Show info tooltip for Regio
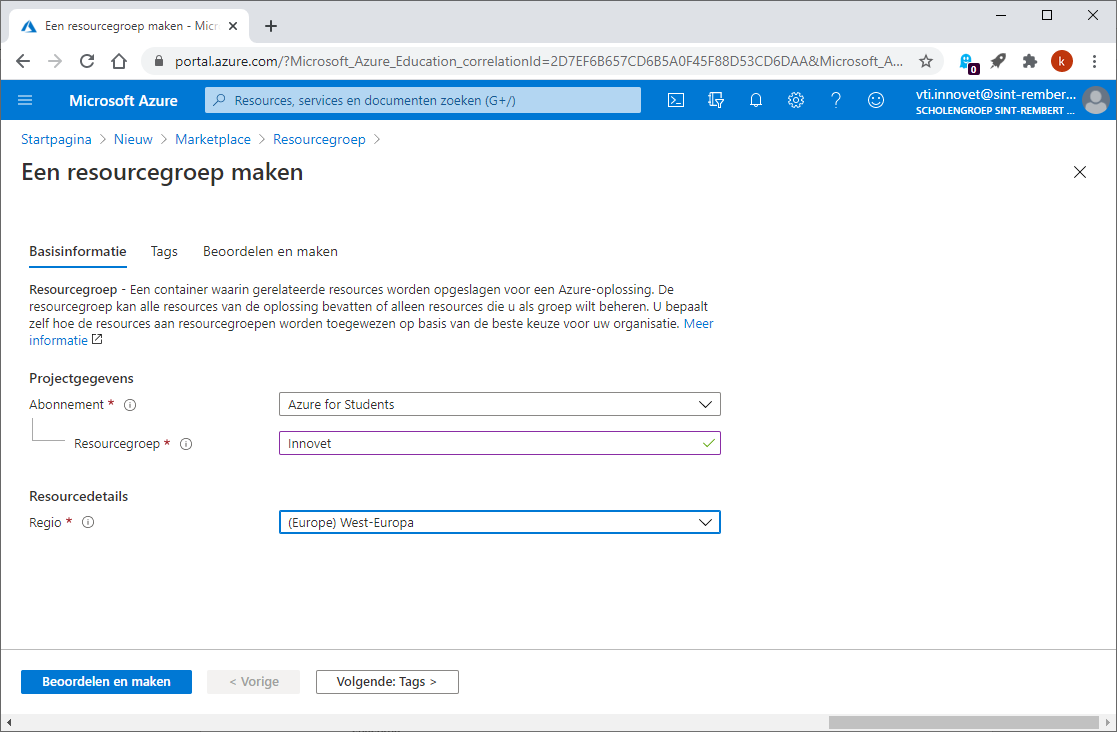The width and height of the screenshot is (1117, 732). pos(88,523)
